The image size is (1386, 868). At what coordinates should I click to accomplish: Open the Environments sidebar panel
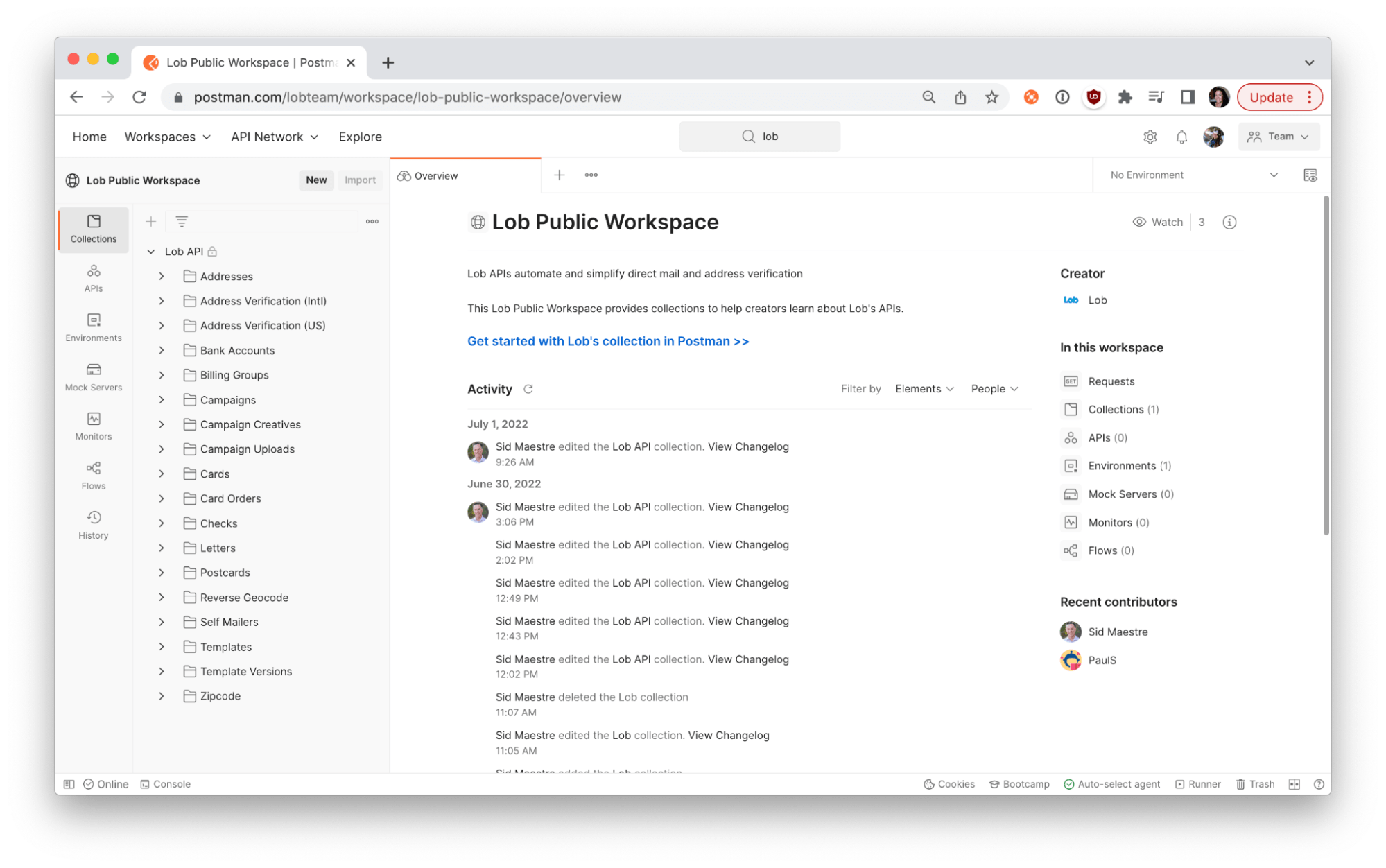[94, 327]
